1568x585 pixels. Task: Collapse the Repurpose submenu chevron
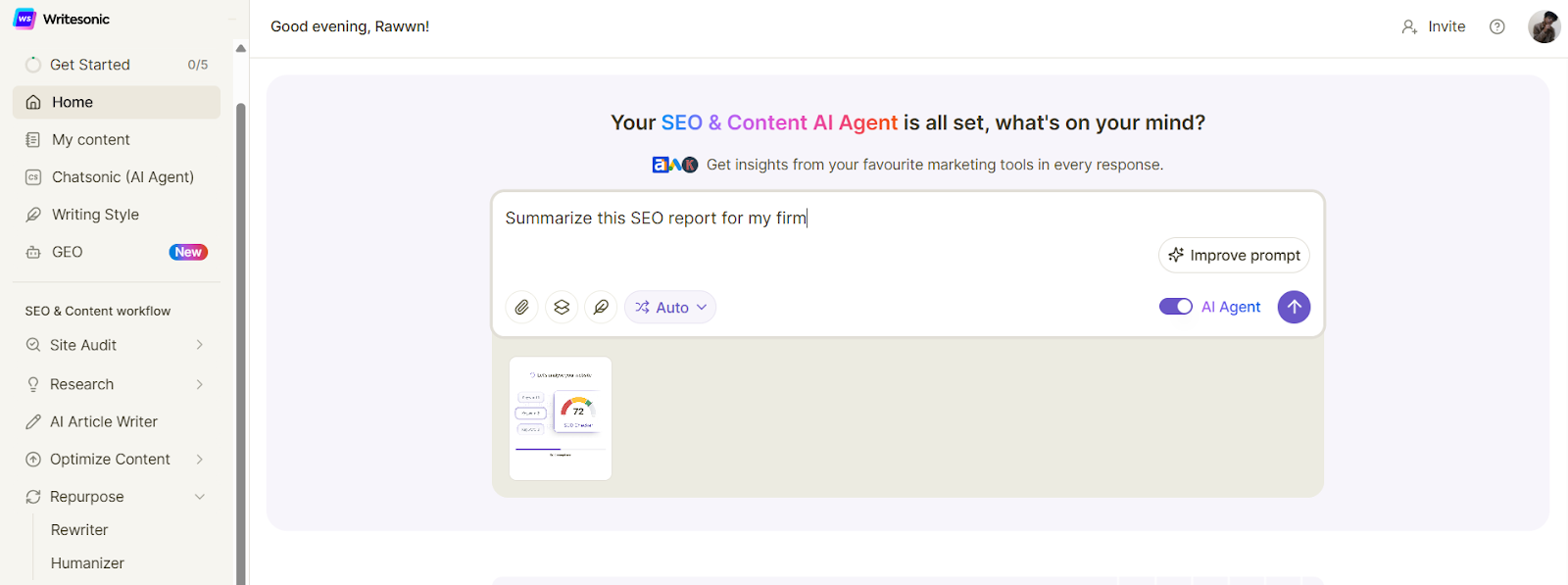pos(200,497)
